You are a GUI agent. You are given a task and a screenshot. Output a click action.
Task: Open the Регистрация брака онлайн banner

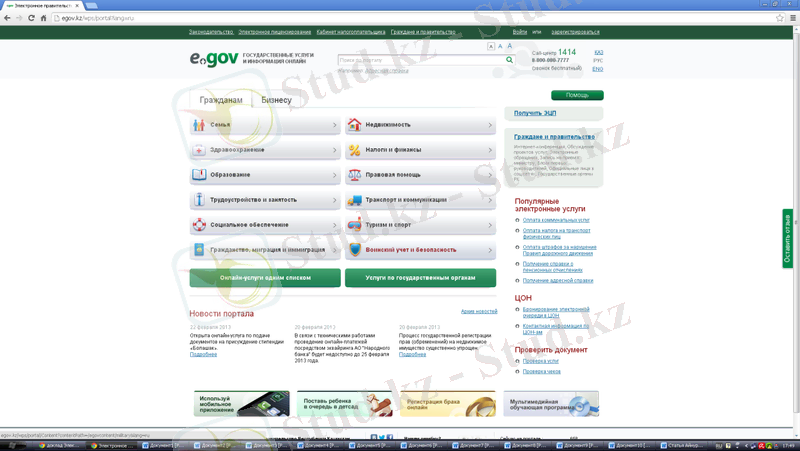point(447,404)
